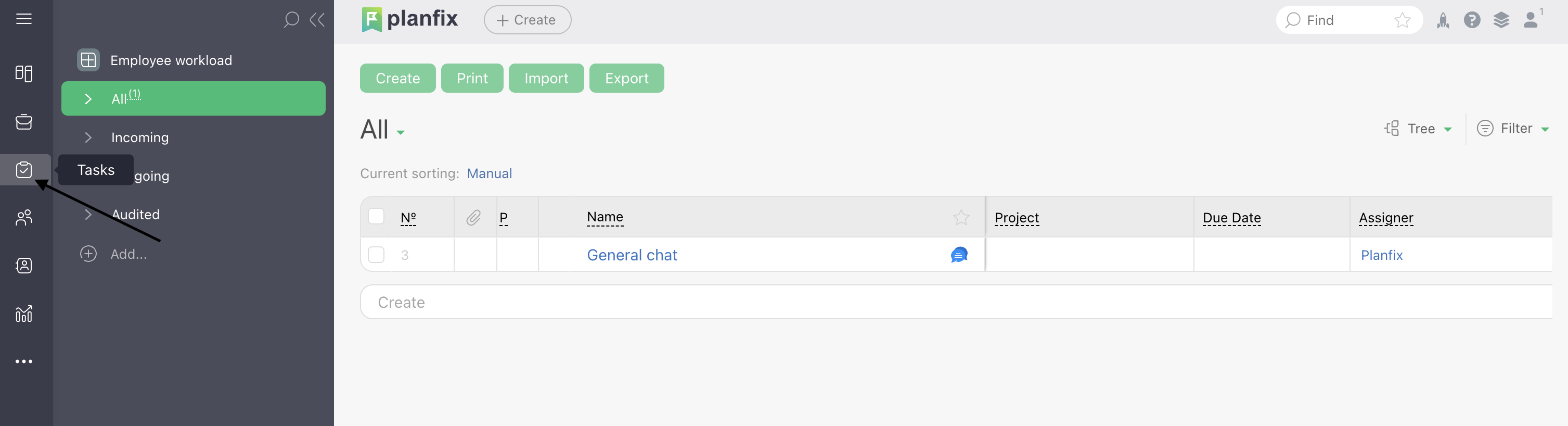Toggle the select-all checkbox in header
Image resolution: width=1568 pixels, height=426 pixels.
coord(376,217)
